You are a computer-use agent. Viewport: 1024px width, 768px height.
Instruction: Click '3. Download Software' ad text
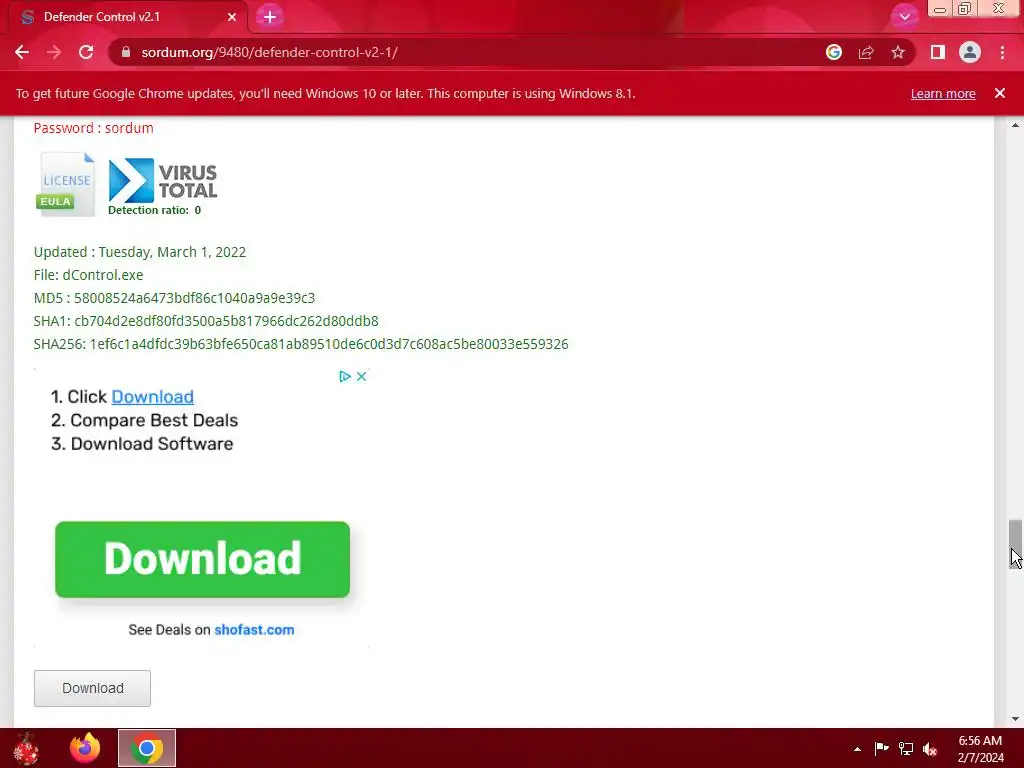pyautogui.click(x=142, y=443)
